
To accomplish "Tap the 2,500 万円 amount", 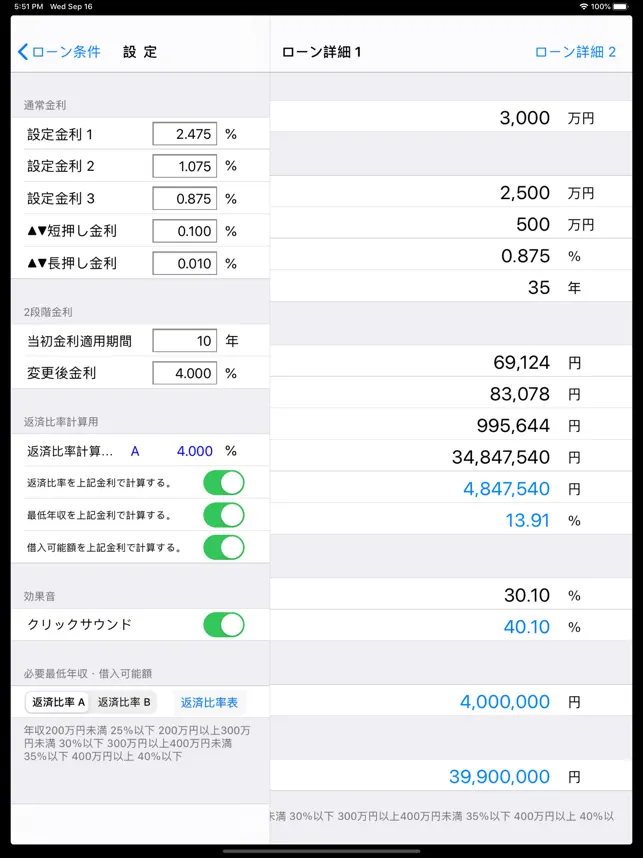I will click(x=524, y=193).
